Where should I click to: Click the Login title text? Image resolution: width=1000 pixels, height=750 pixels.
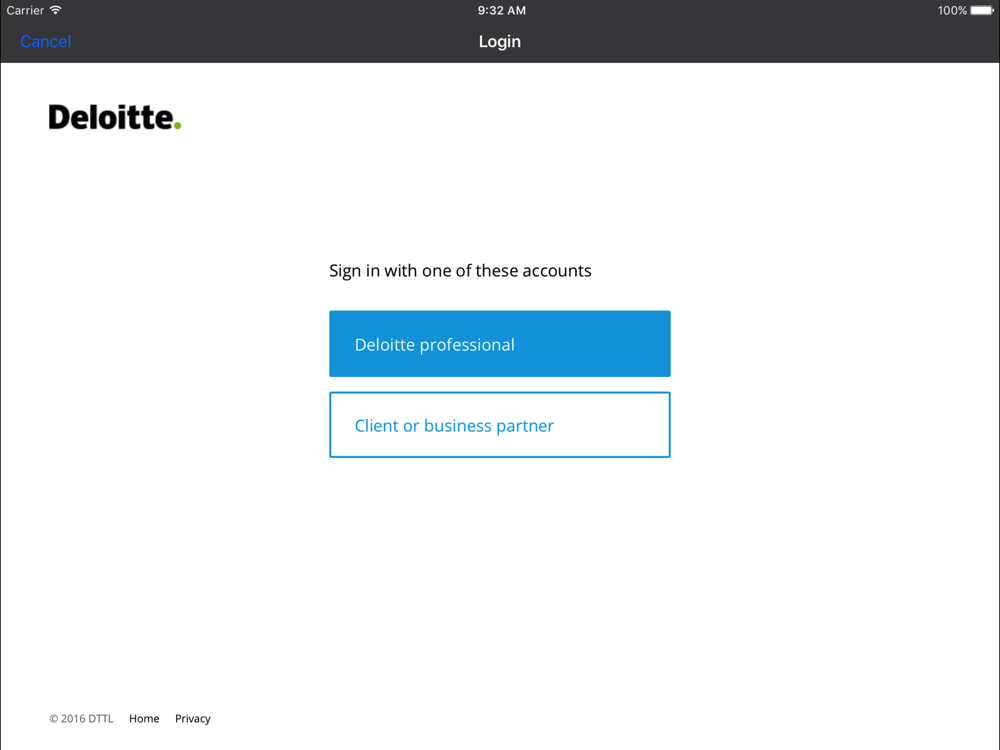499,41
